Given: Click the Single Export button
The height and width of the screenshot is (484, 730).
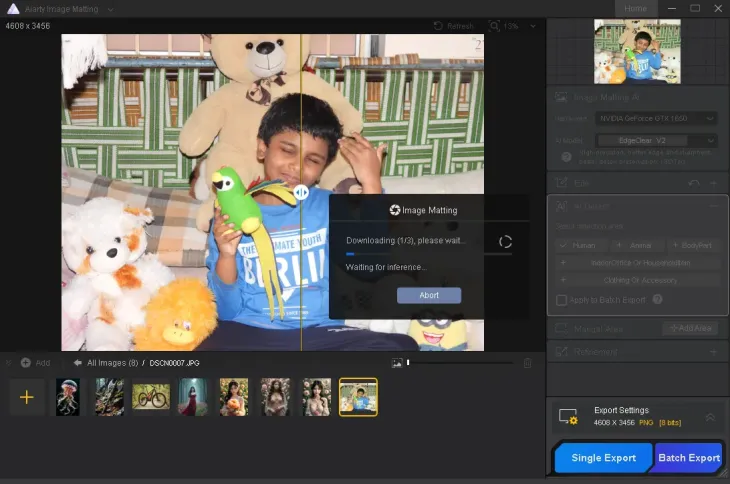Looking at the screenshot, I should pos(603,458).
